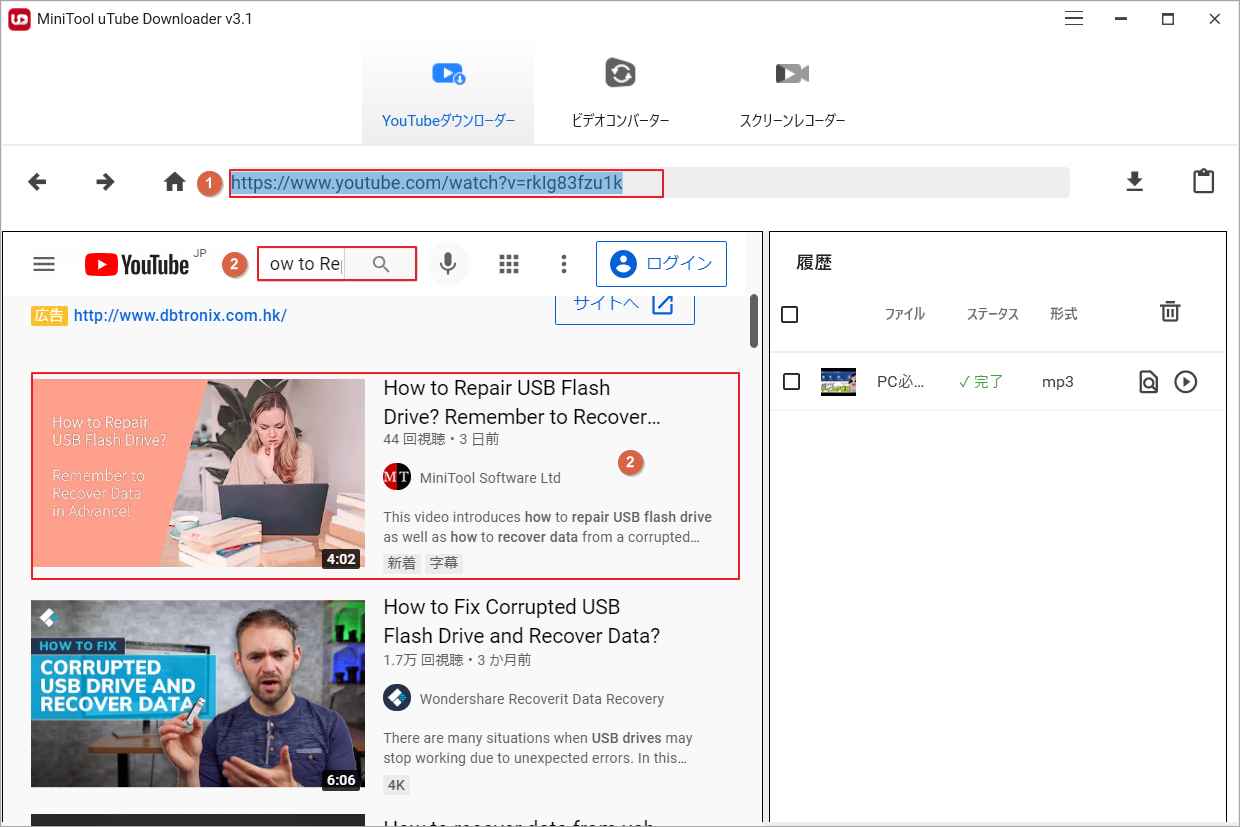Click the MiniTool uTube Downloader app logo

point(18,19)
